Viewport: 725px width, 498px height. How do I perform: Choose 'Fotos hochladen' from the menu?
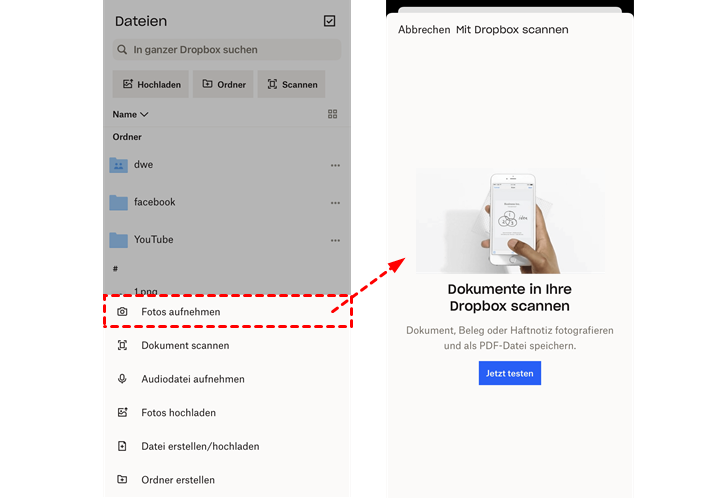pos(227,412)
